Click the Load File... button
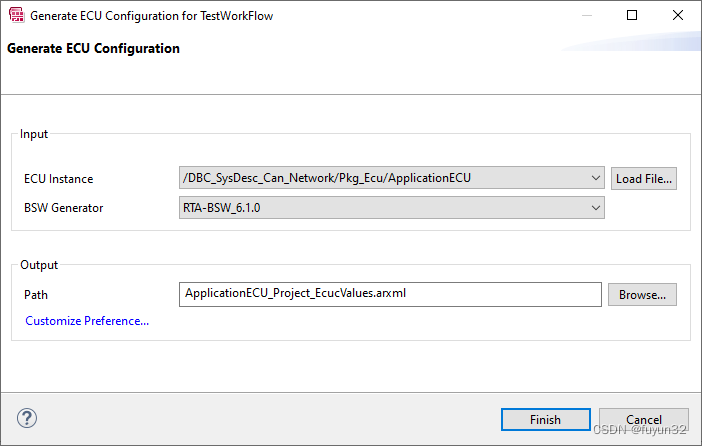702x446 pixels. [644, 179]
